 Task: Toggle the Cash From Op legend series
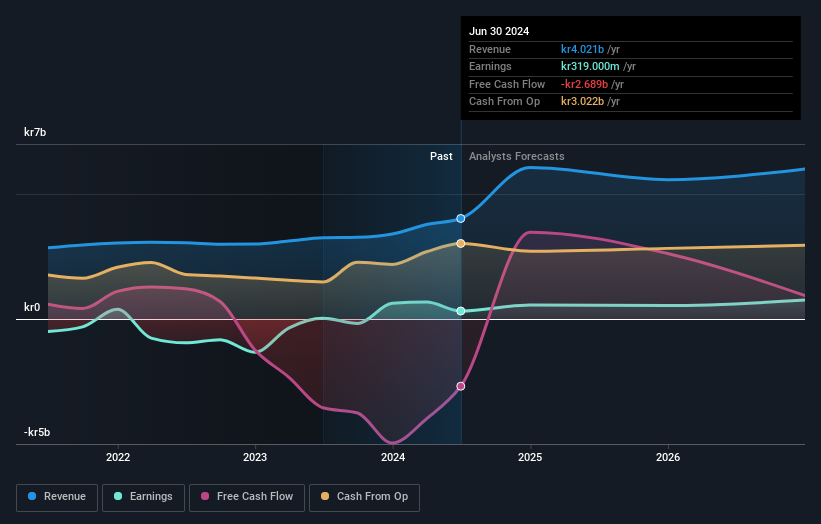click(x=364, y=497)
